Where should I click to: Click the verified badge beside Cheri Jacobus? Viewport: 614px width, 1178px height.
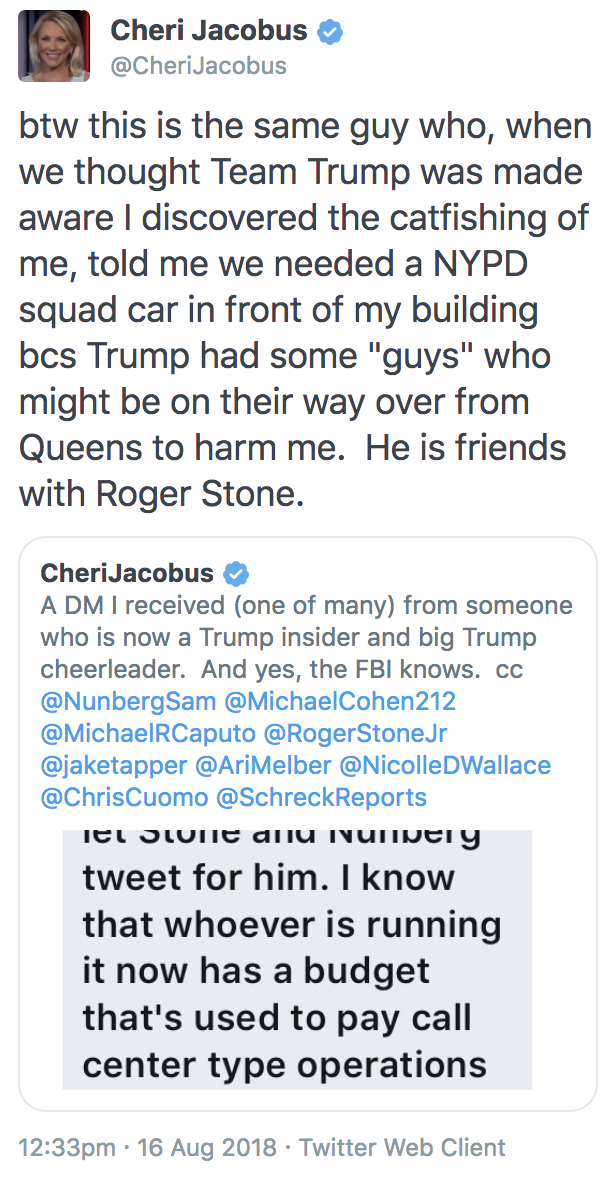[x=329, y=32]
